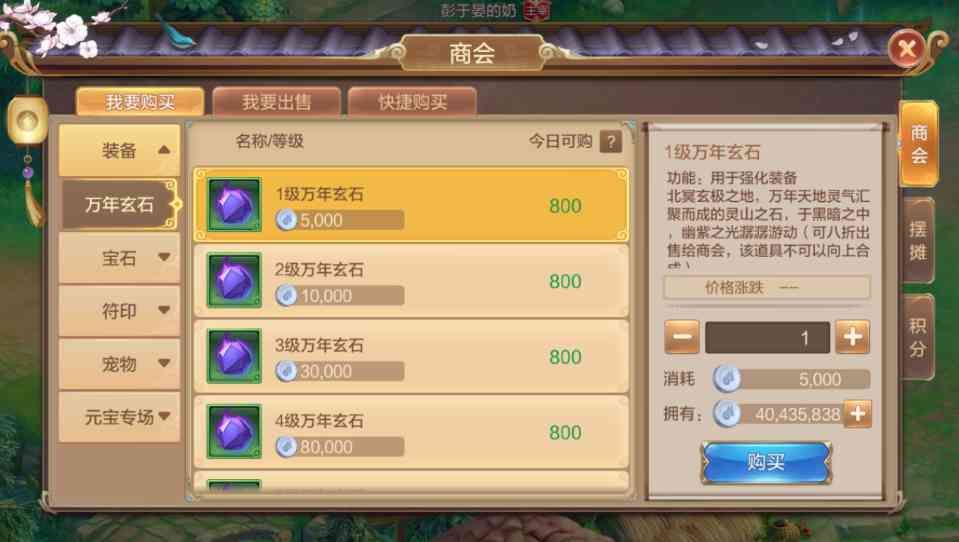This screenshot has width=959, height=542.
Task: Click the quantity input field showing 1
Action: pos(768,337)
